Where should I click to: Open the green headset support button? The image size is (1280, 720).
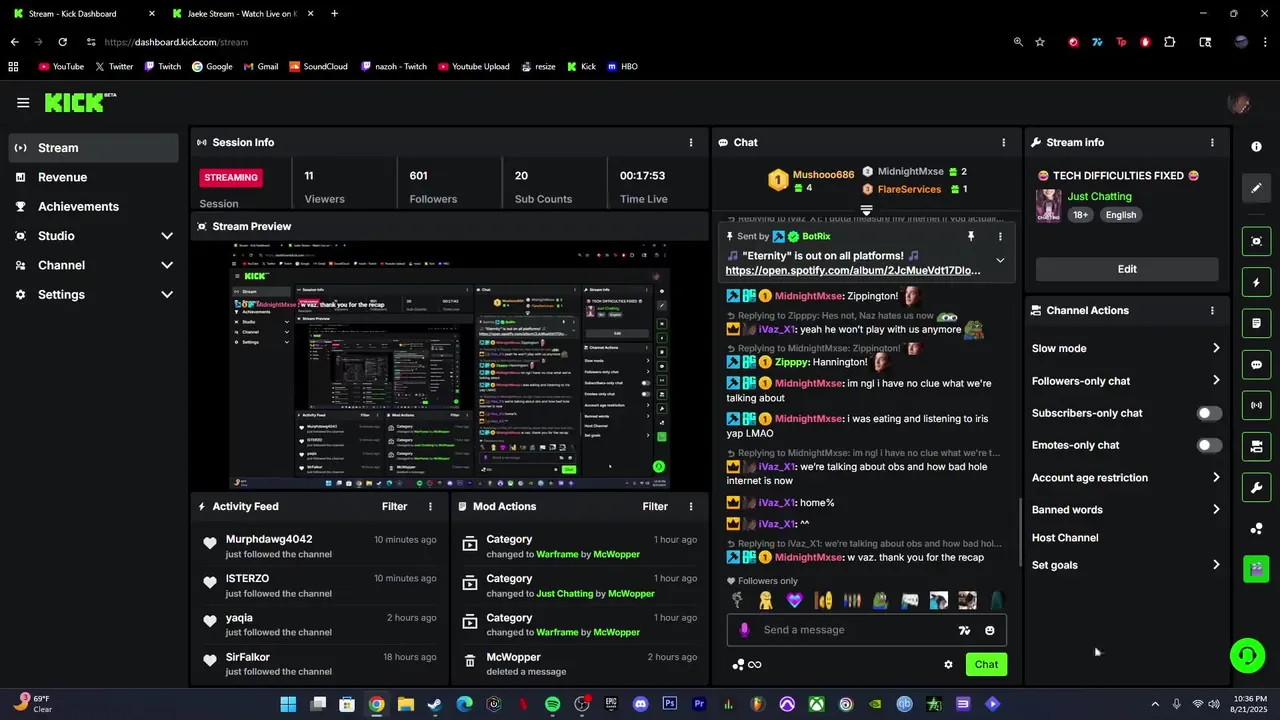pyautogui.click(x=1247, y=656)
